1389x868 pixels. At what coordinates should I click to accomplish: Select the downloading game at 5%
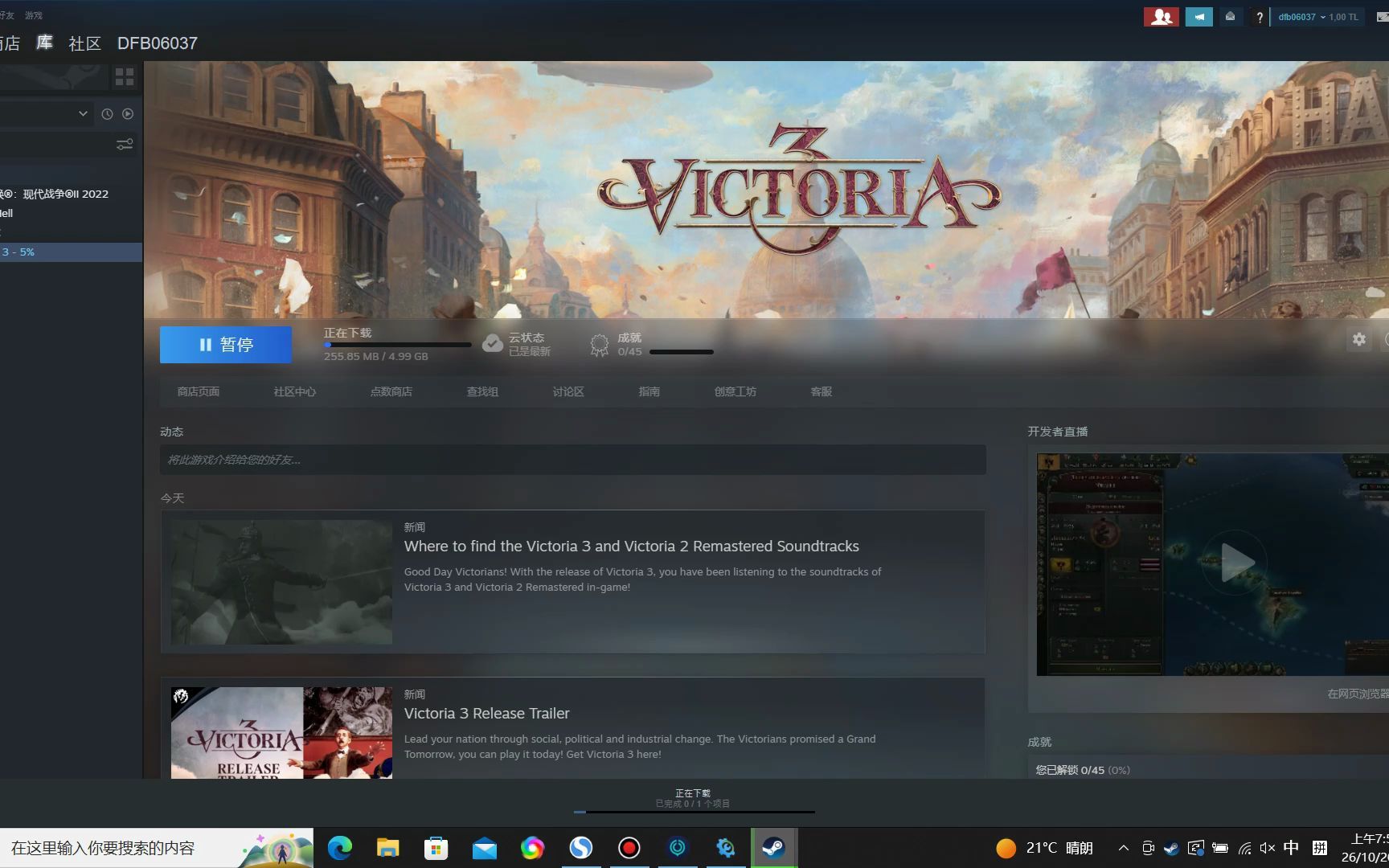click(x=71, y=252)
